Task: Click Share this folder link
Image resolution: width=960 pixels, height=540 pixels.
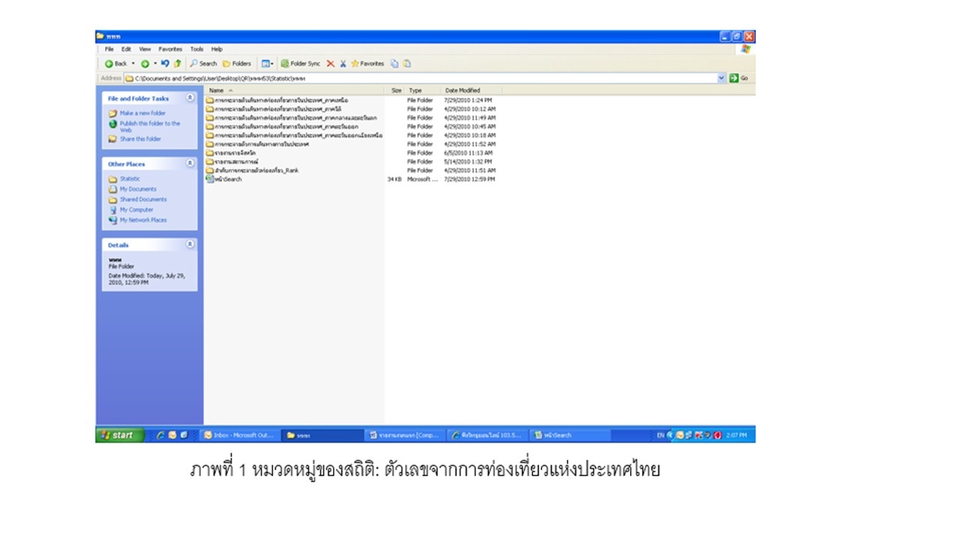Action: click(x=140, y=139)
